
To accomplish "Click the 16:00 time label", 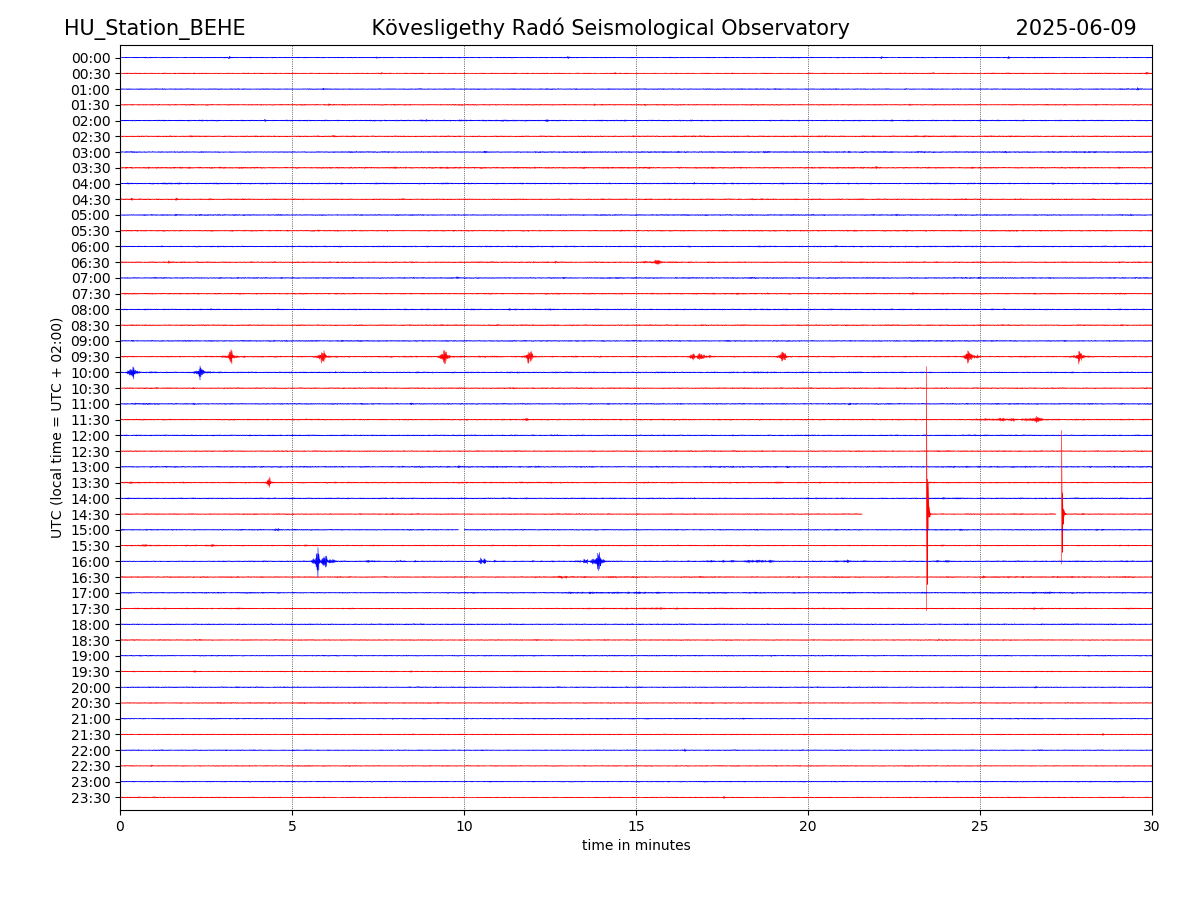I will [x=91, y=562].
